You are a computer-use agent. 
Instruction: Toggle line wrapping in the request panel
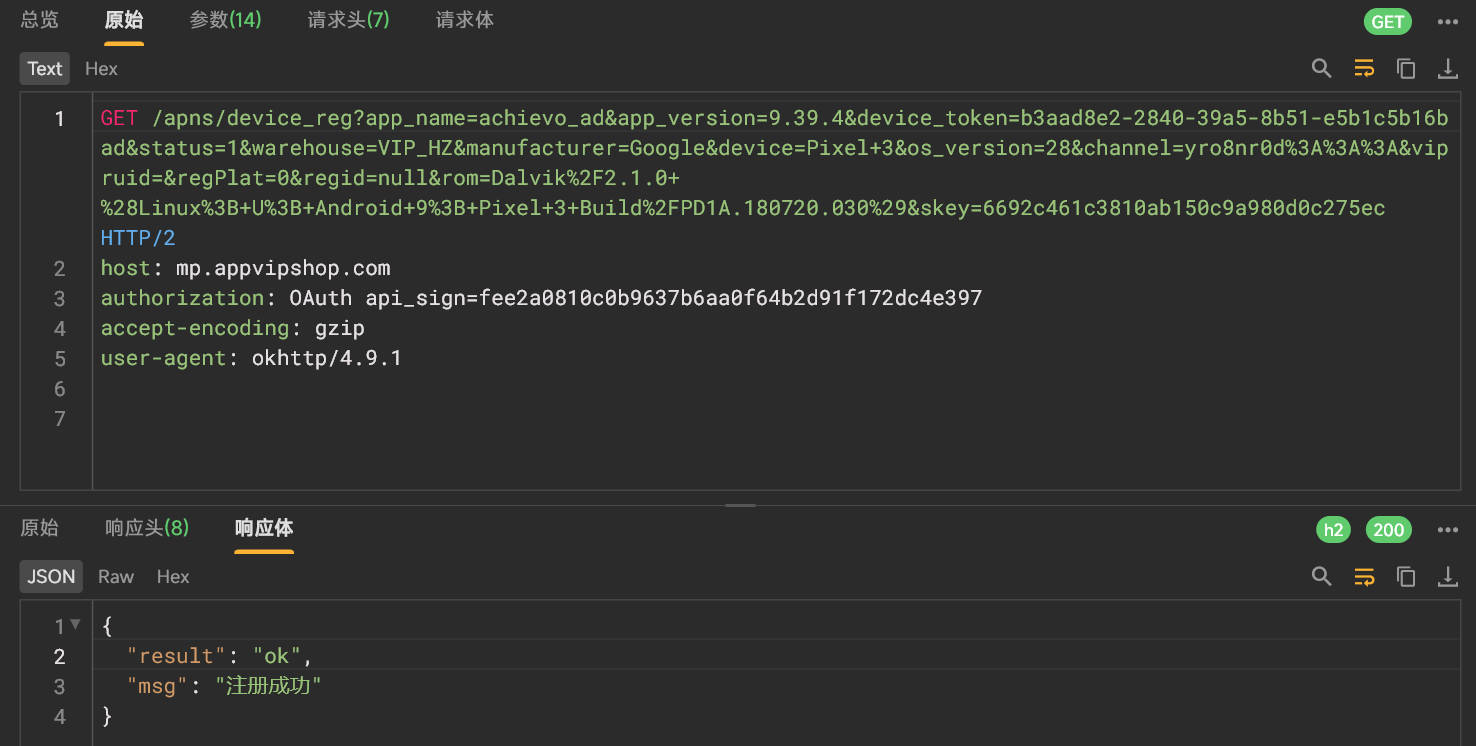1364,68
